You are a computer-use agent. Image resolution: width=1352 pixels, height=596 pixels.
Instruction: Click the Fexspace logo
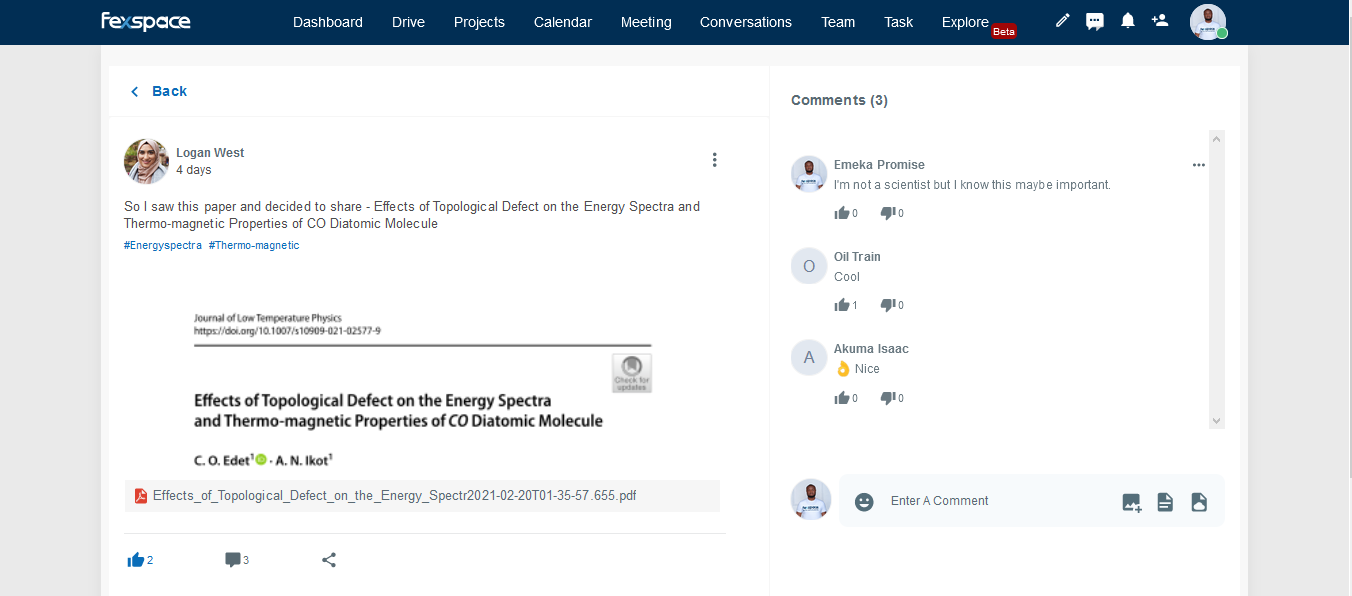click(x=146, y=21)
